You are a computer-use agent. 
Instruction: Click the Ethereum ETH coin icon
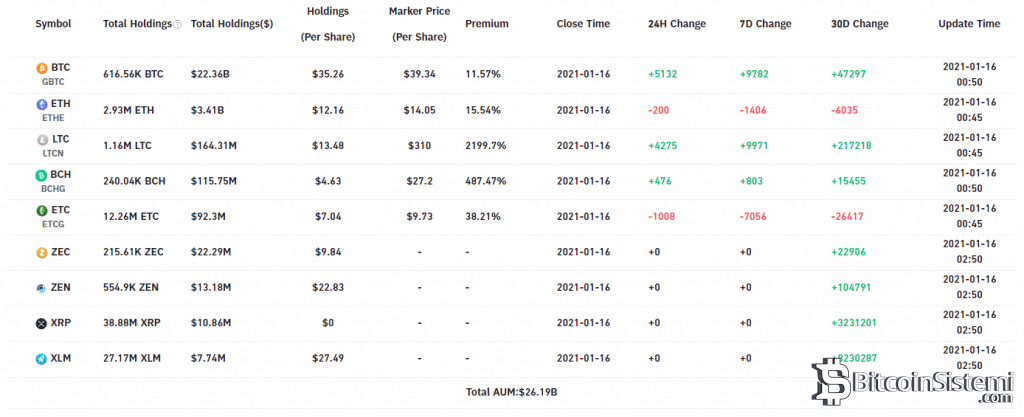coord(42,104)
